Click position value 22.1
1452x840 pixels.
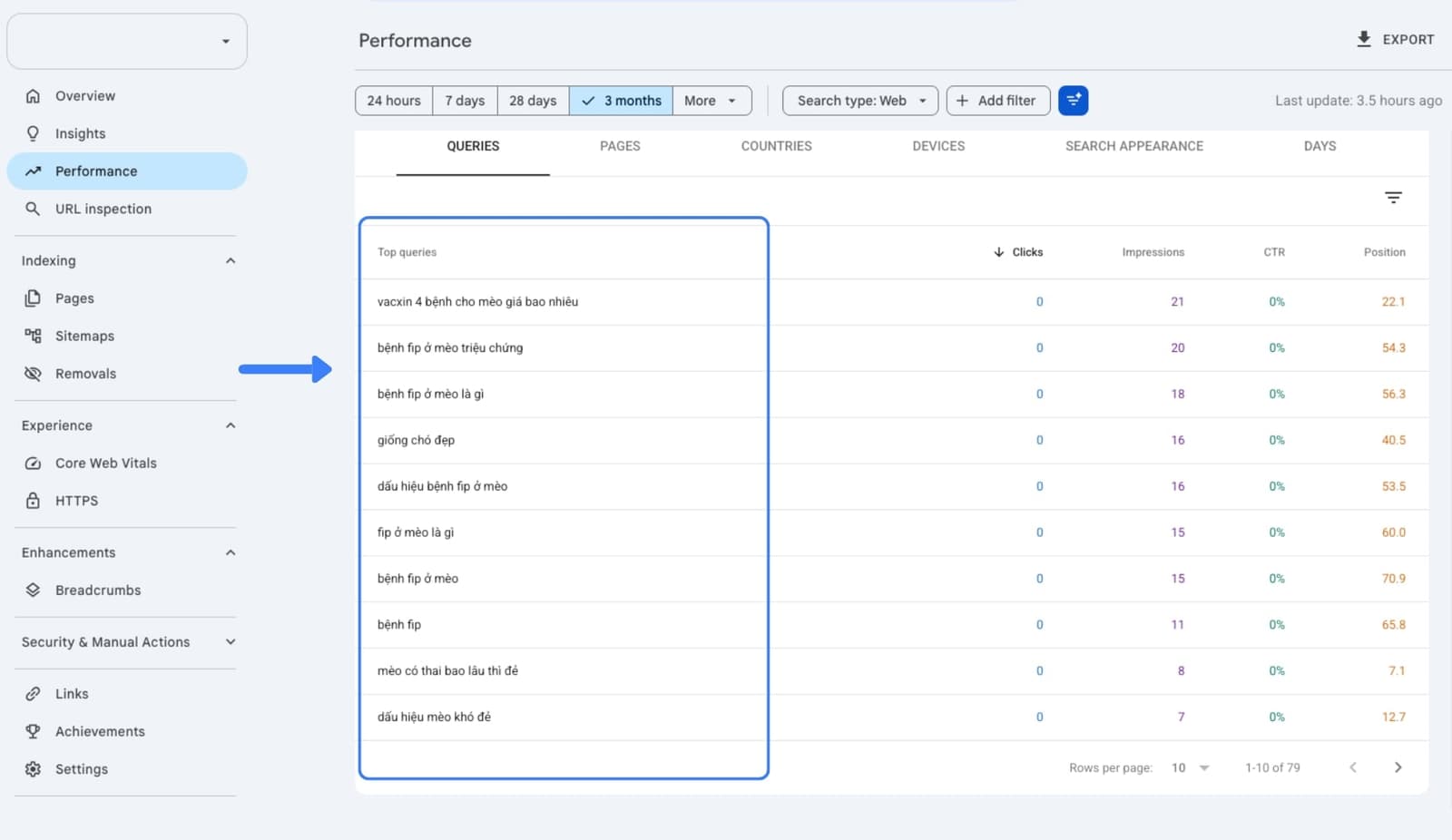1393,302
